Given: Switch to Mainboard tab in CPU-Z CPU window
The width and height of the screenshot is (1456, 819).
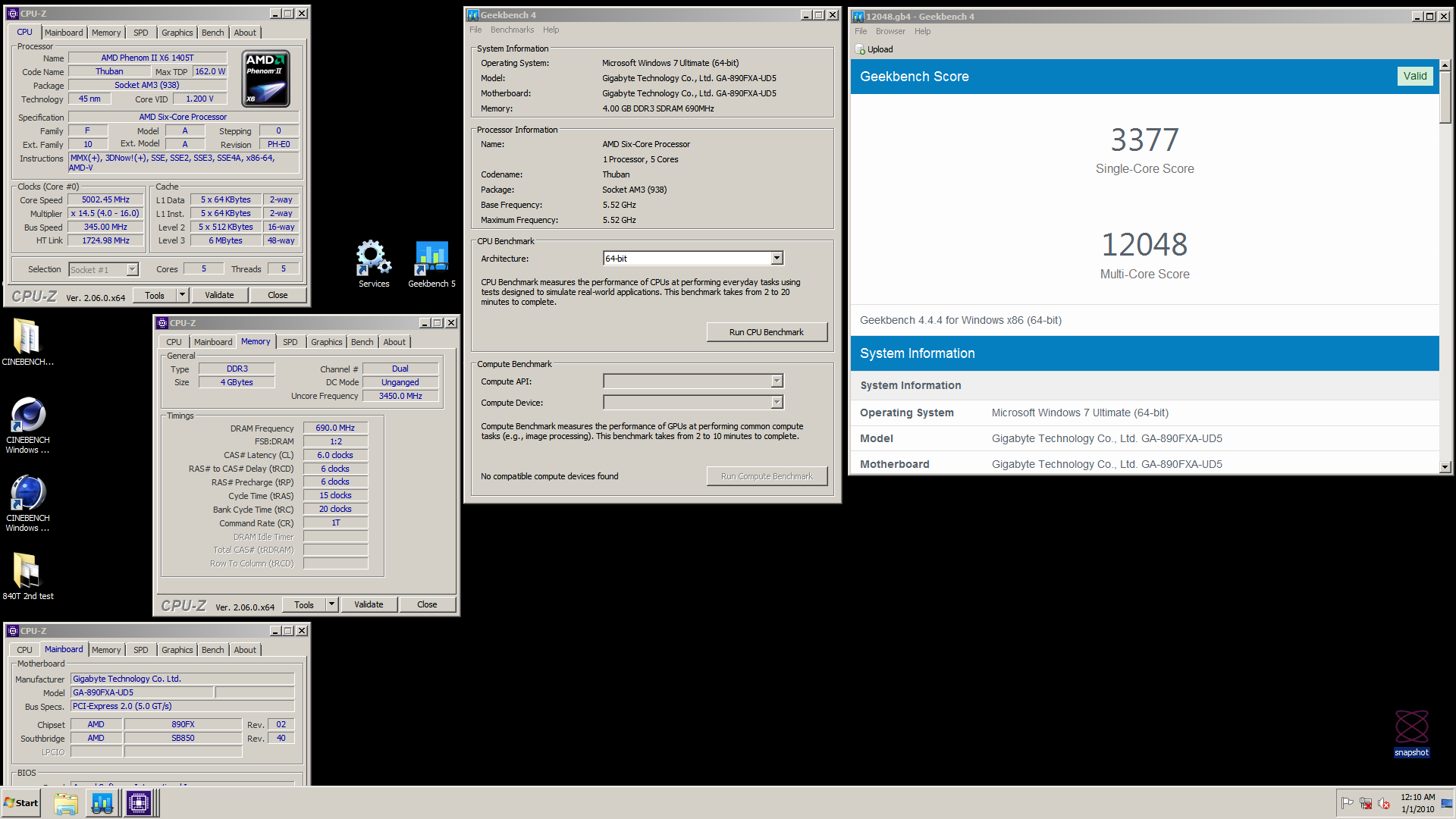Looking at the screenshot, I should [x=64, y=33].
